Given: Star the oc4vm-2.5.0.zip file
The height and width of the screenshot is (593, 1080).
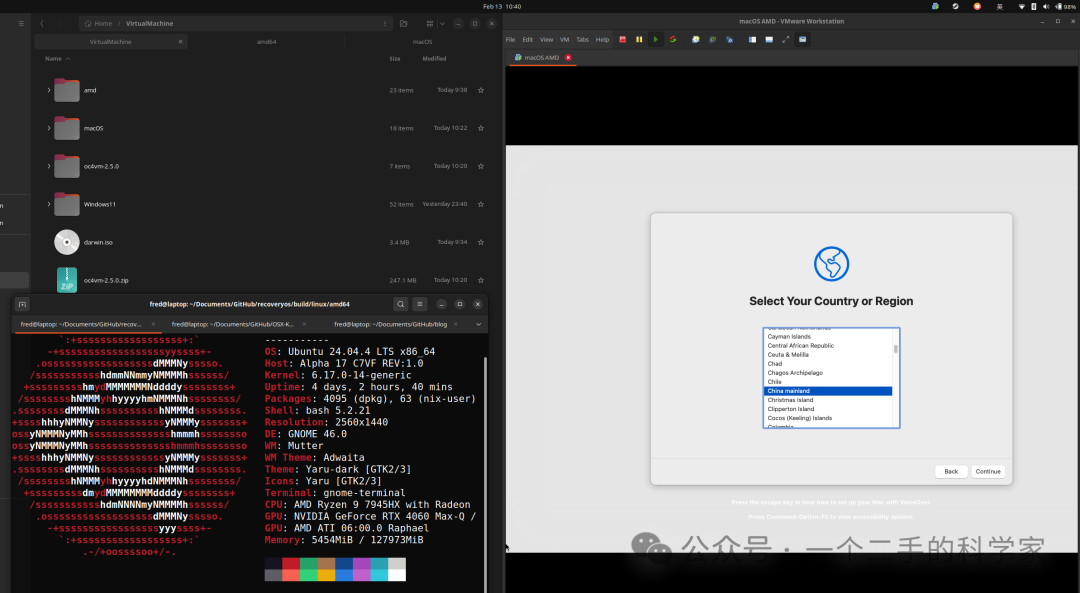Looking at the screenshot, I should click(481, 280).
